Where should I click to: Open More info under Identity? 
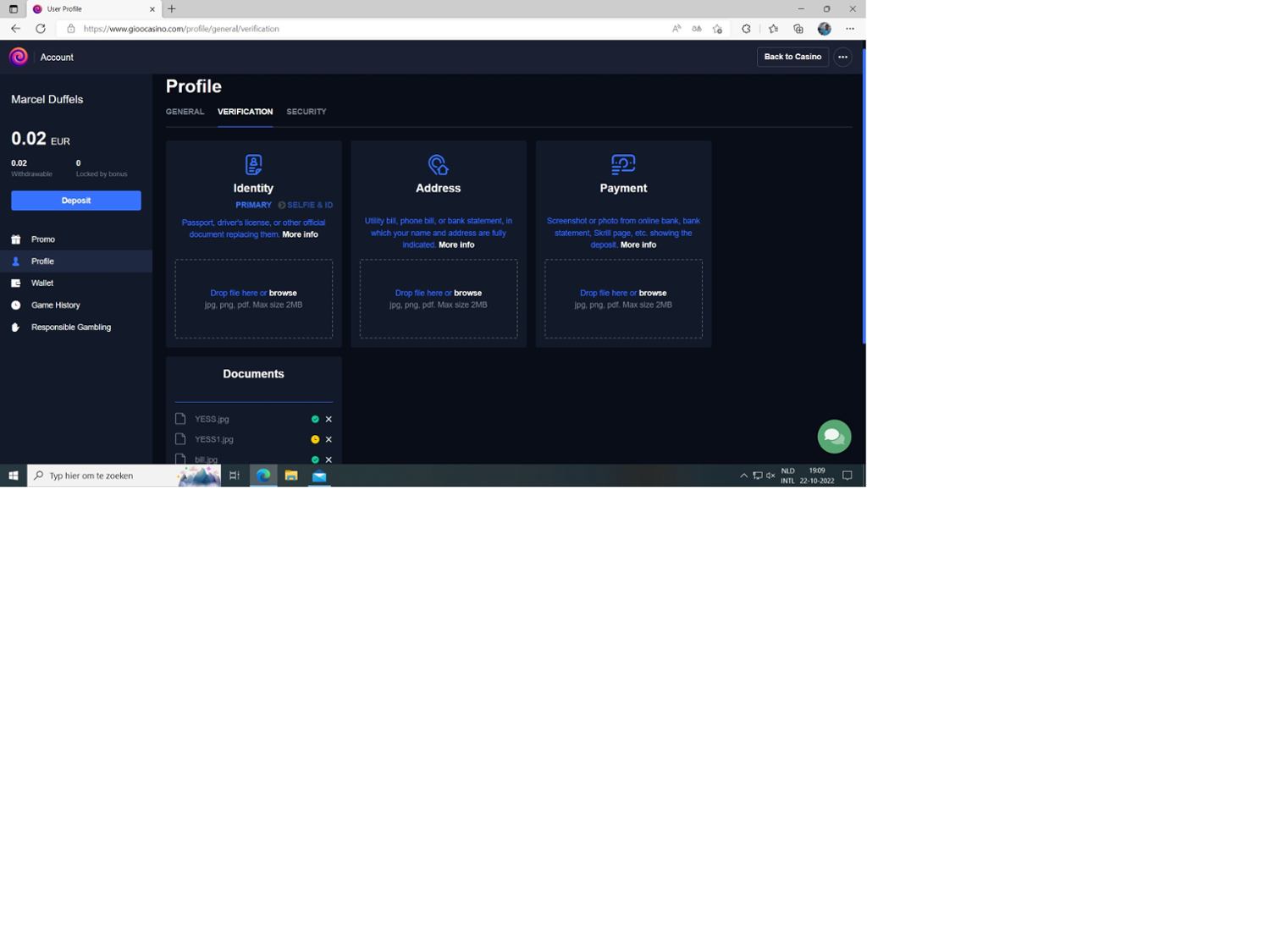300,234
